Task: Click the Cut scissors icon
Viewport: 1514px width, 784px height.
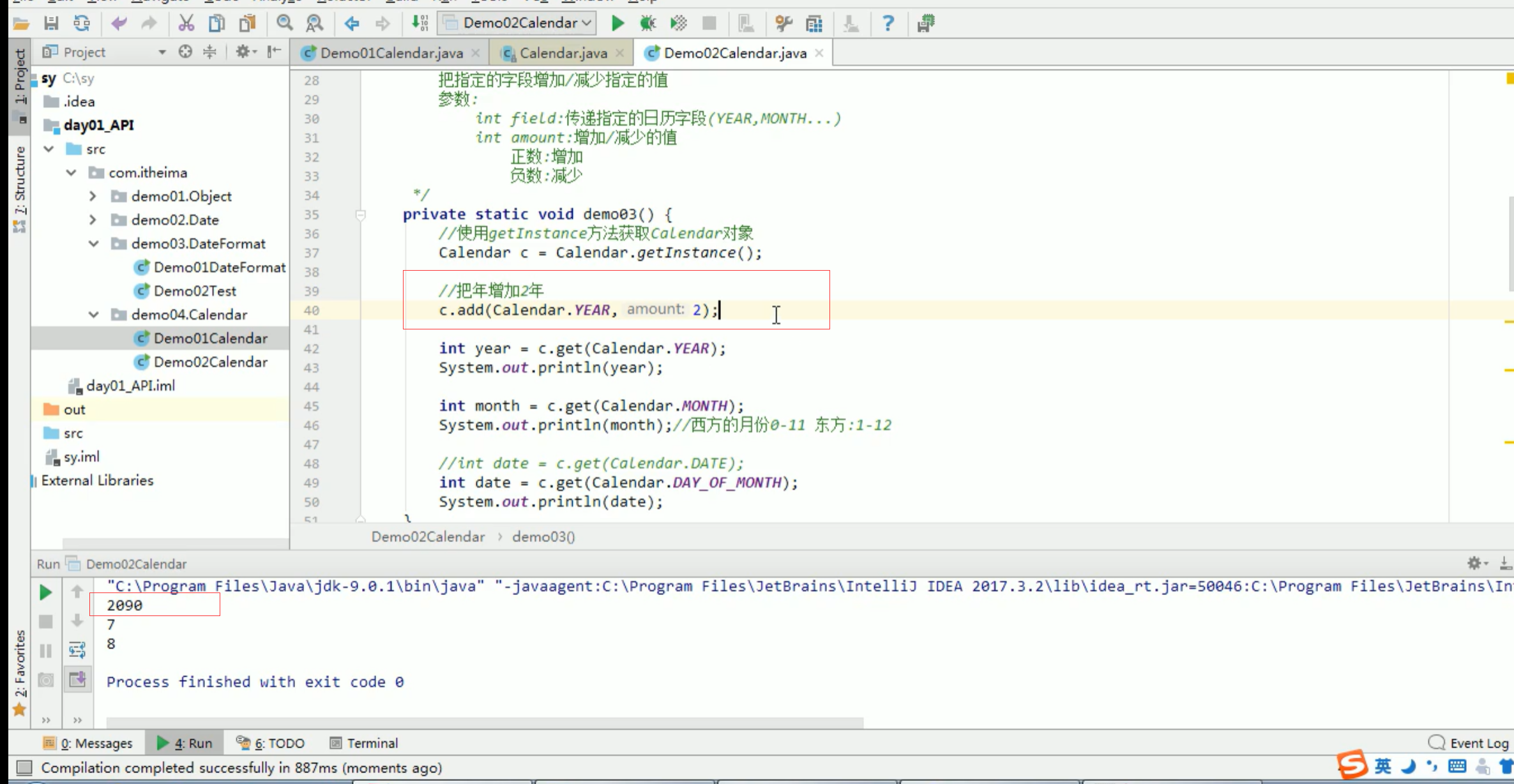Action: pyautogui.click(x=186, y=24)
